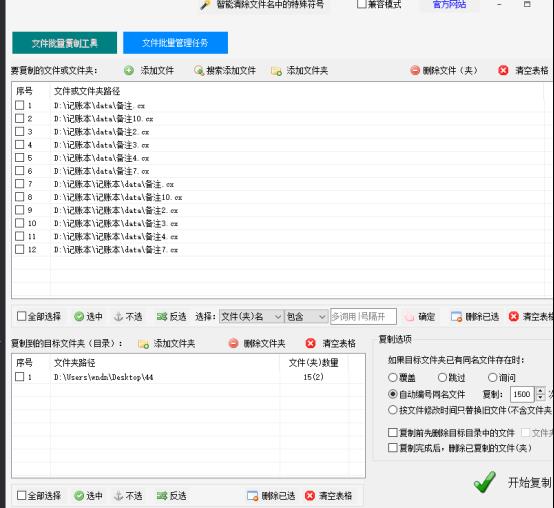Screen dimensions: 554x508
Task: Enable the 兼容模式 checkbox
Action: point(361,4)
